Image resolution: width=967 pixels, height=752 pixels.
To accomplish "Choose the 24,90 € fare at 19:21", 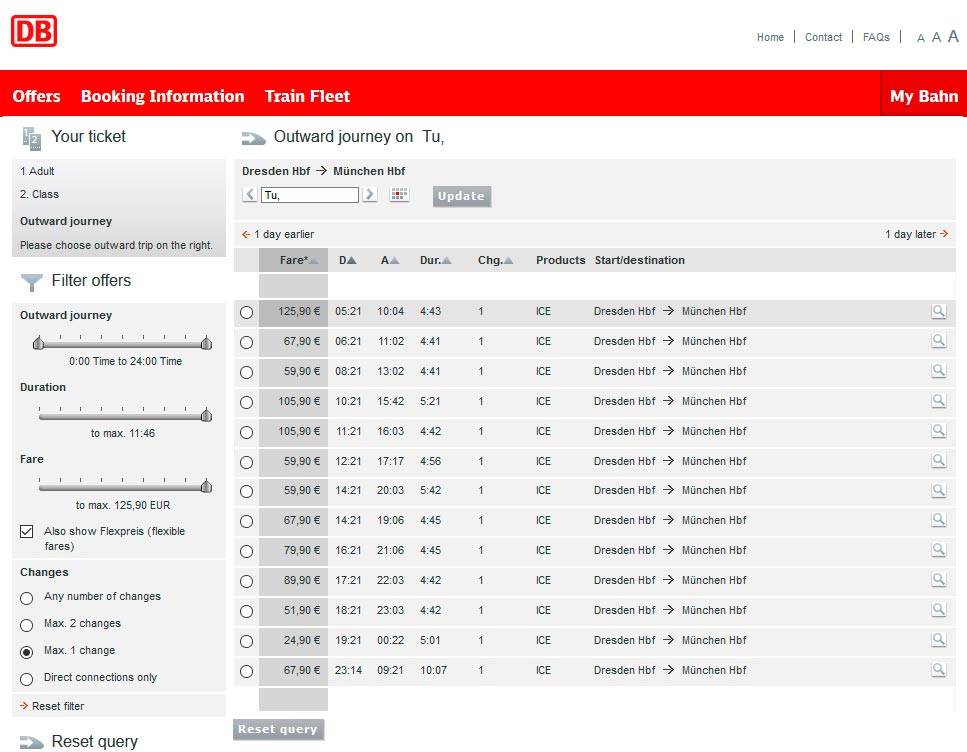I will pyautogui.click(x=247, y=641).
